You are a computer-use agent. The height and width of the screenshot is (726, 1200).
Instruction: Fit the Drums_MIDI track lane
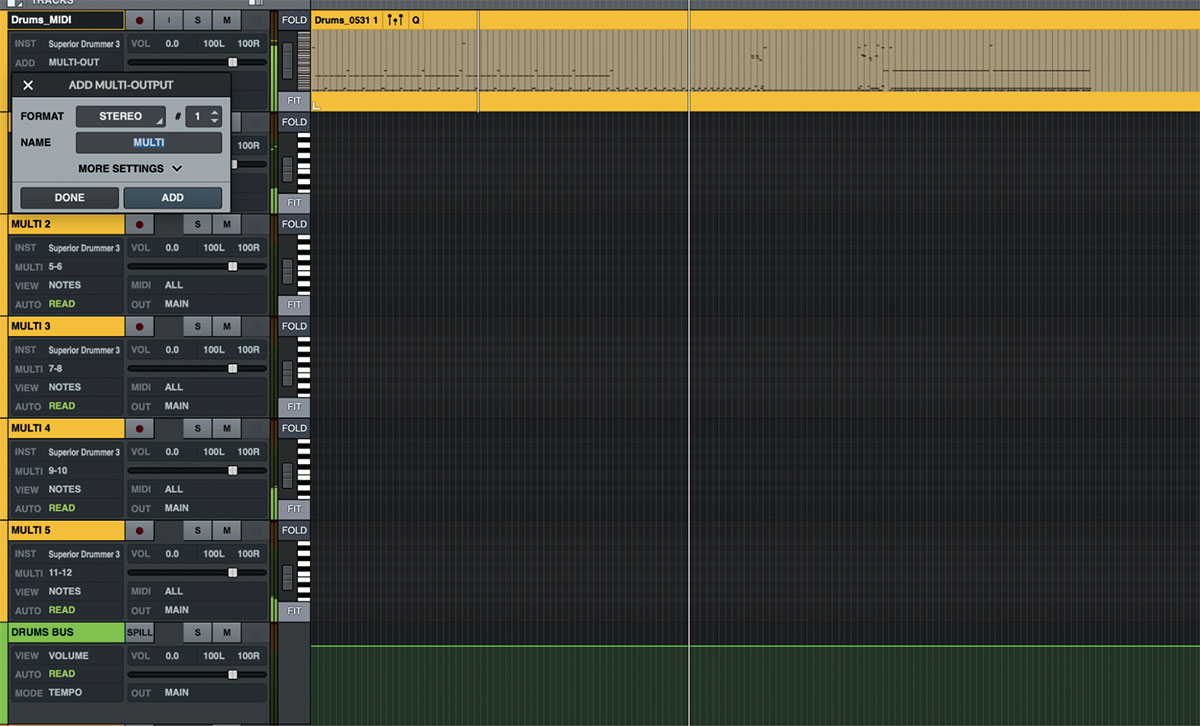294,100
